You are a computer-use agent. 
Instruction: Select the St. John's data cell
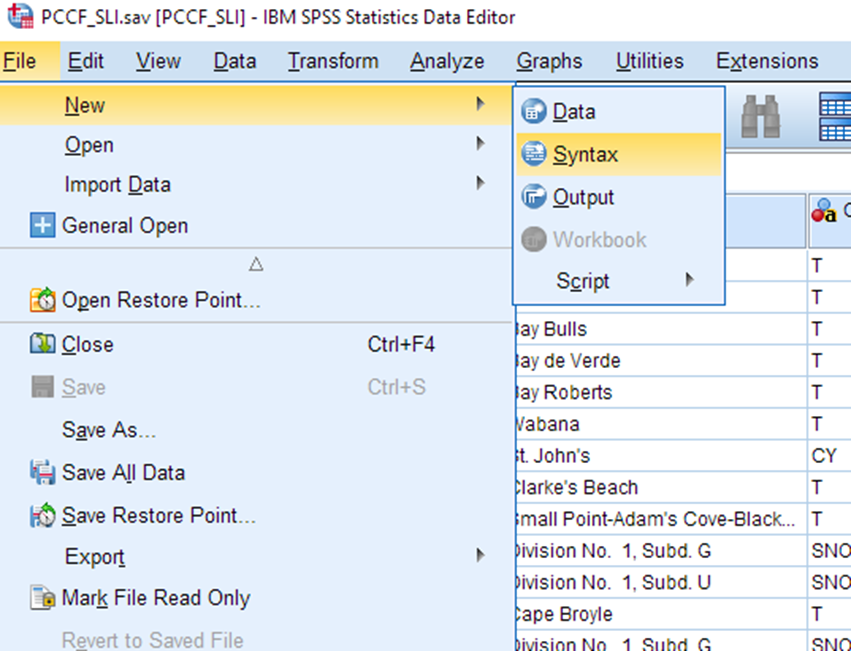click(650, 455)
